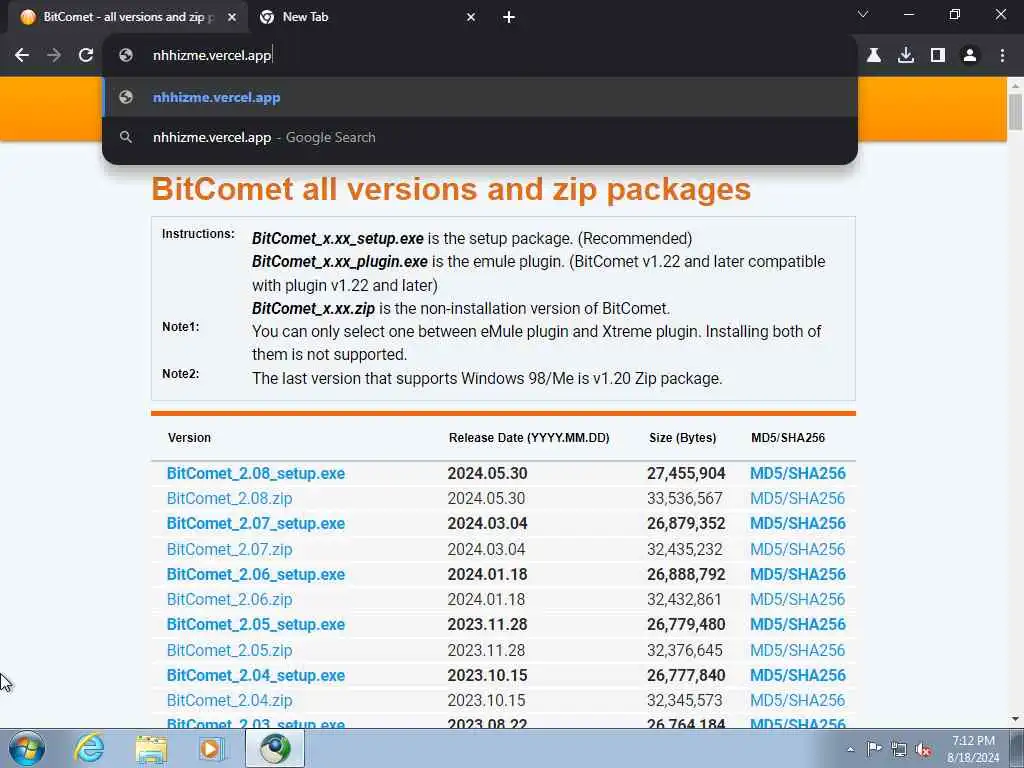Open the network tray icon
The height and width of the screenshot is (768, 1024).
[x=899, y=749]
